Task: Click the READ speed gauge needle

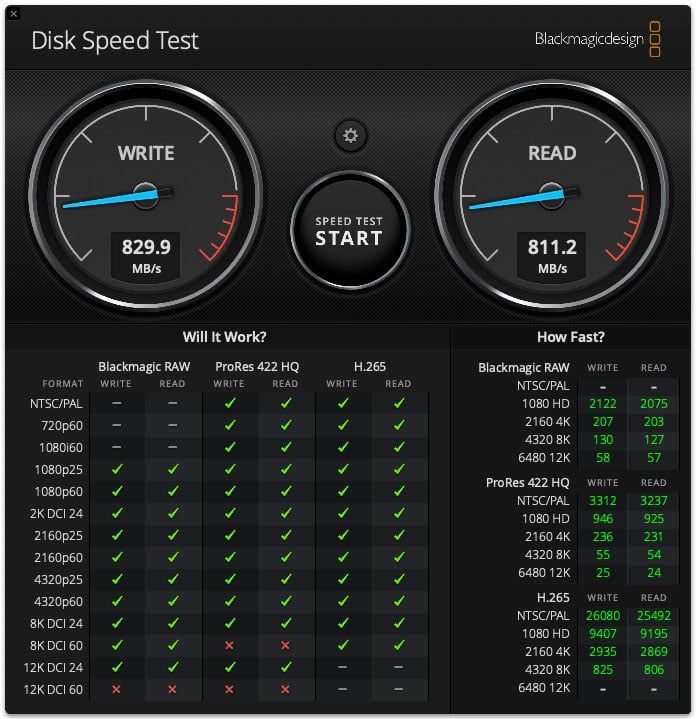Action: coord(519,200)
